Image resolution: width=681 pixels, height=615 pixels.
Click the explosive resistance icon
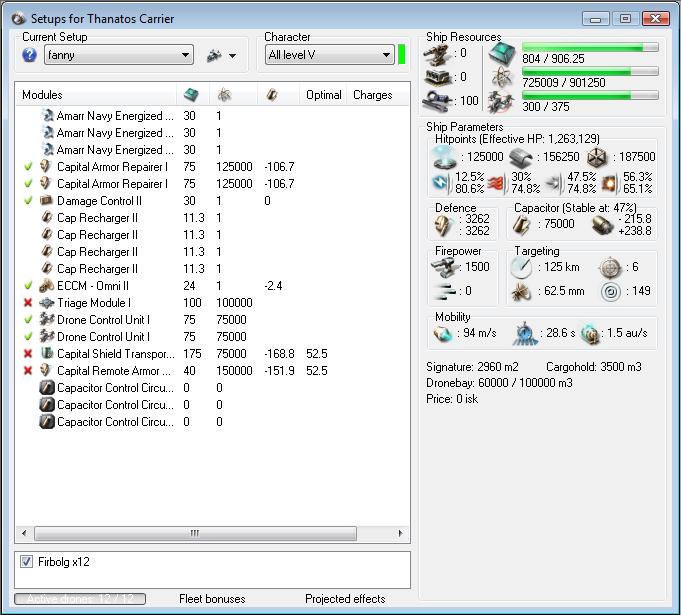click(610, 184)
